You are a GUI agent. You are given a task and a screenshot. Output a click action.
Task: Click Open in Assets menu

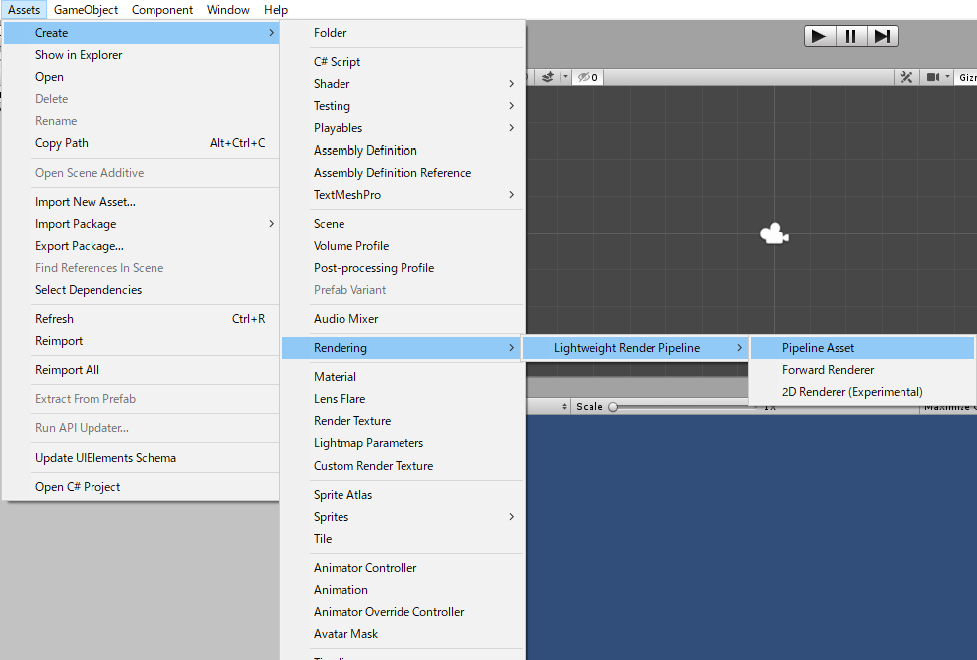(x=141, y=77)
